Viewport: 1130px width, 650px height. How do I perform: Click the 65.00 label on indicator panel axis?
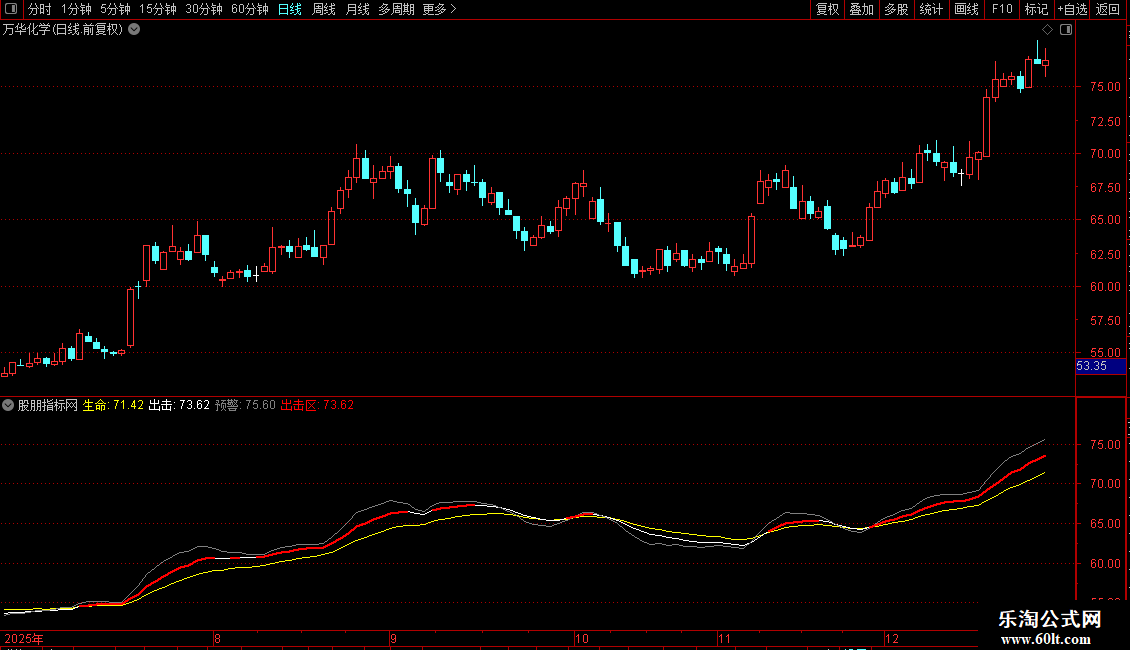[1105, 524]
